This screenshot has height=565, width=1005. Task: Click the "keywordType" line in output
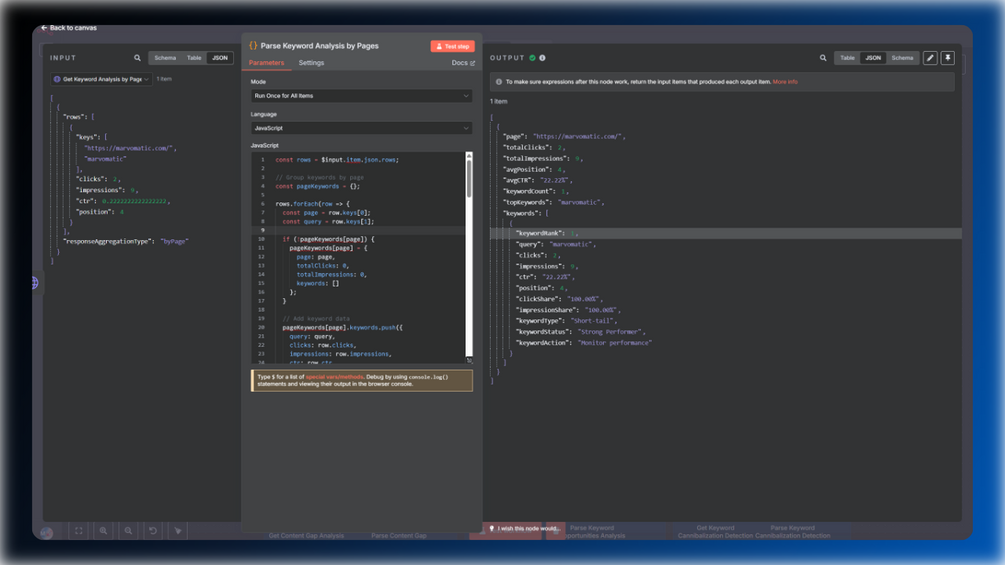pos(567,320)
